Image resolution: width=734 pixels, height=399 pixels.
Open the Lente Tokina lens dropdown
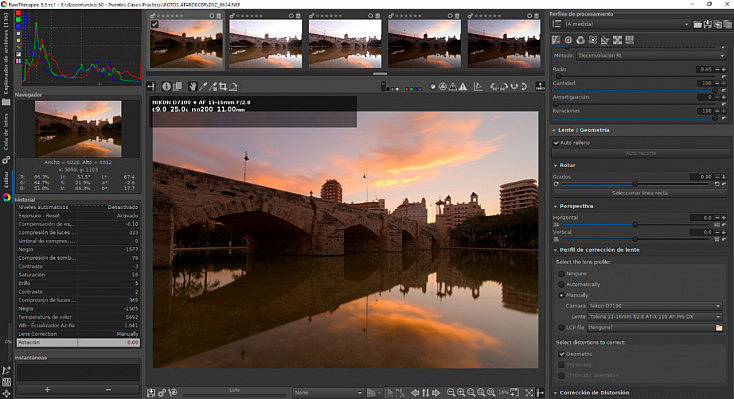coord(655,317)
